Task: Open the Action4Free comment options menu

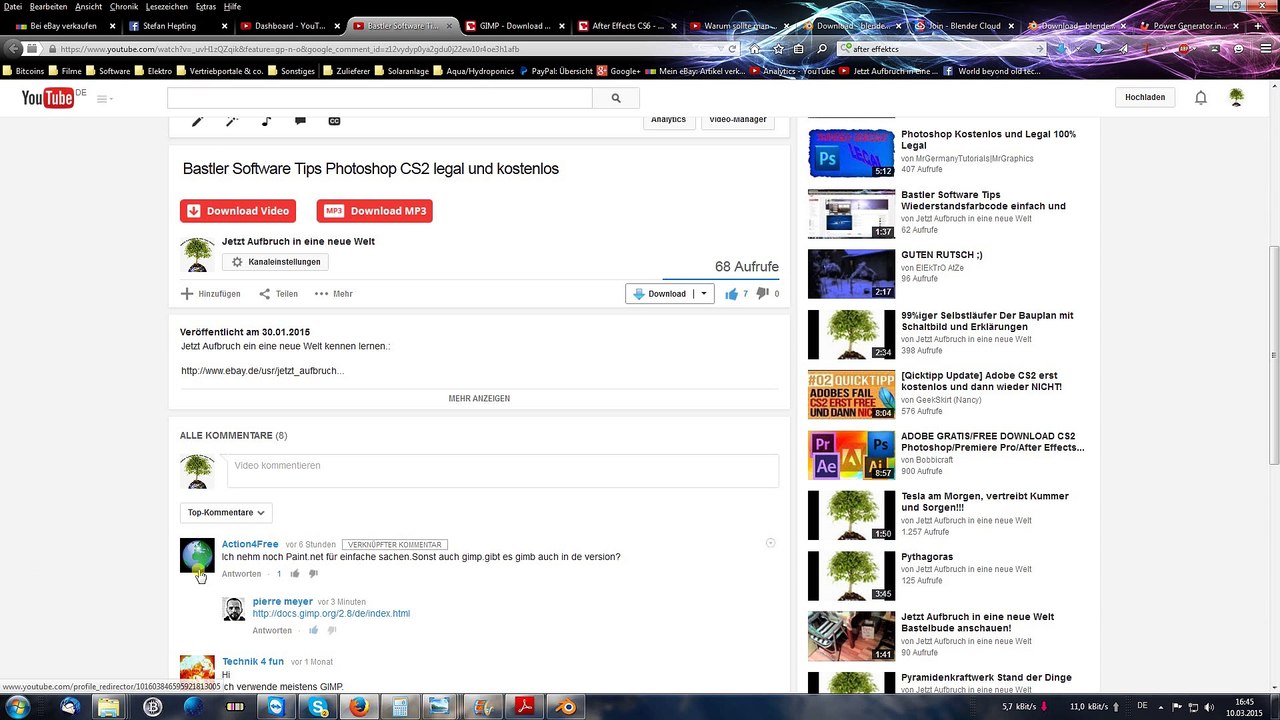Action: (x=770, y=543)
